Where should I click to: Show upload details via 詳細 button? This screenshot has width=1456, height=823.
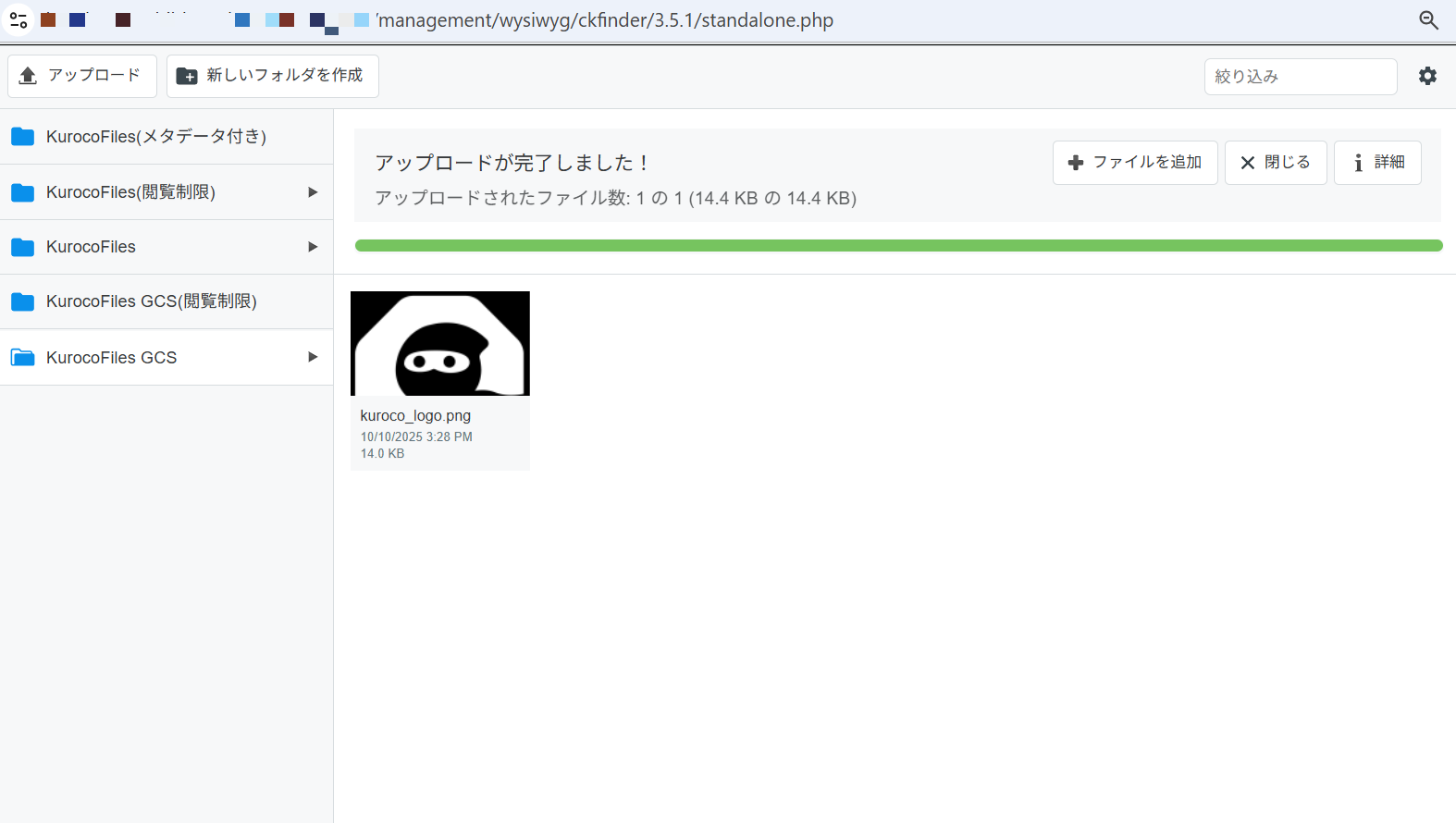click(1376, 163)
